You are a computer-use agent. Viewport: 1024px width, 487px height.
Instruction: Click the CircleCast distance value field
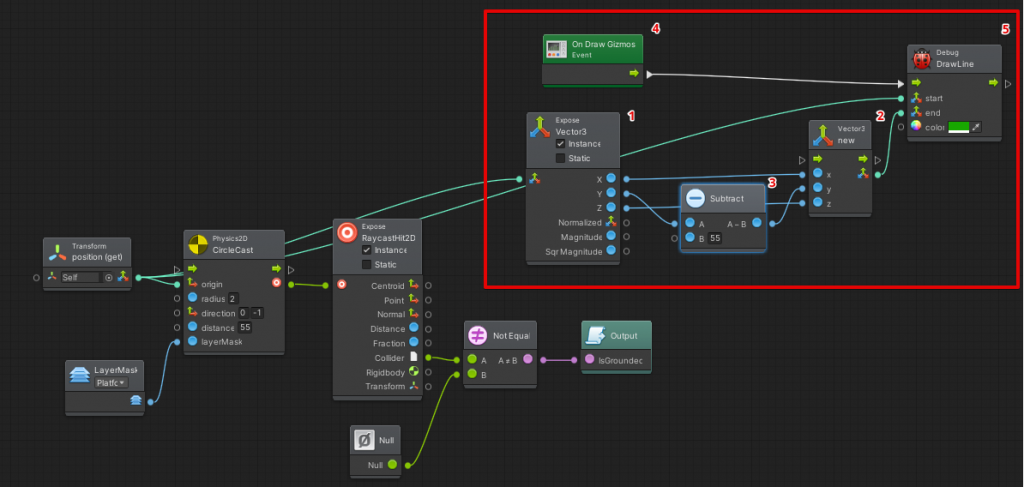pyautogui.click(x=245, y=327)
